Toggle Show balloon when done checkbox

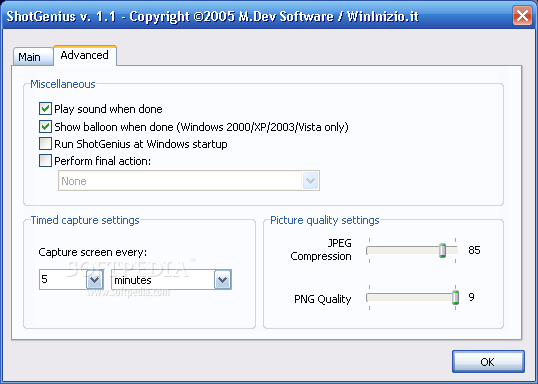click(x=45, y=127)
